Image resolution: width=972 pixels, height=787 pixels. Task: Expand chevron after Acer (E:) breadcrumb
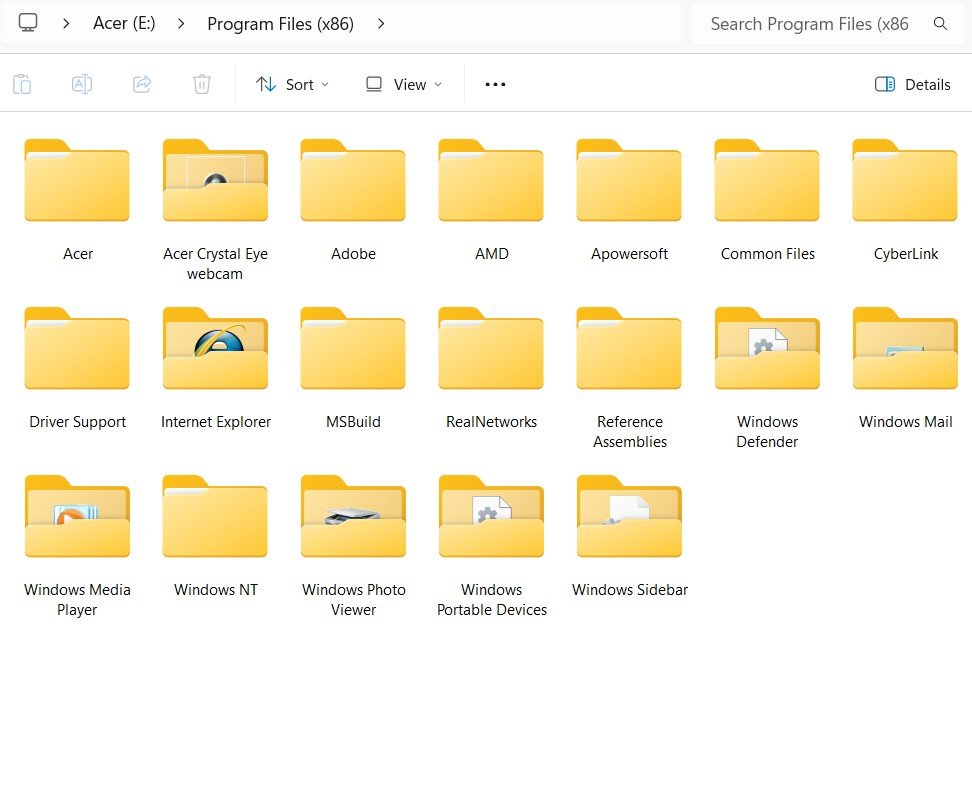pos(181,24)
